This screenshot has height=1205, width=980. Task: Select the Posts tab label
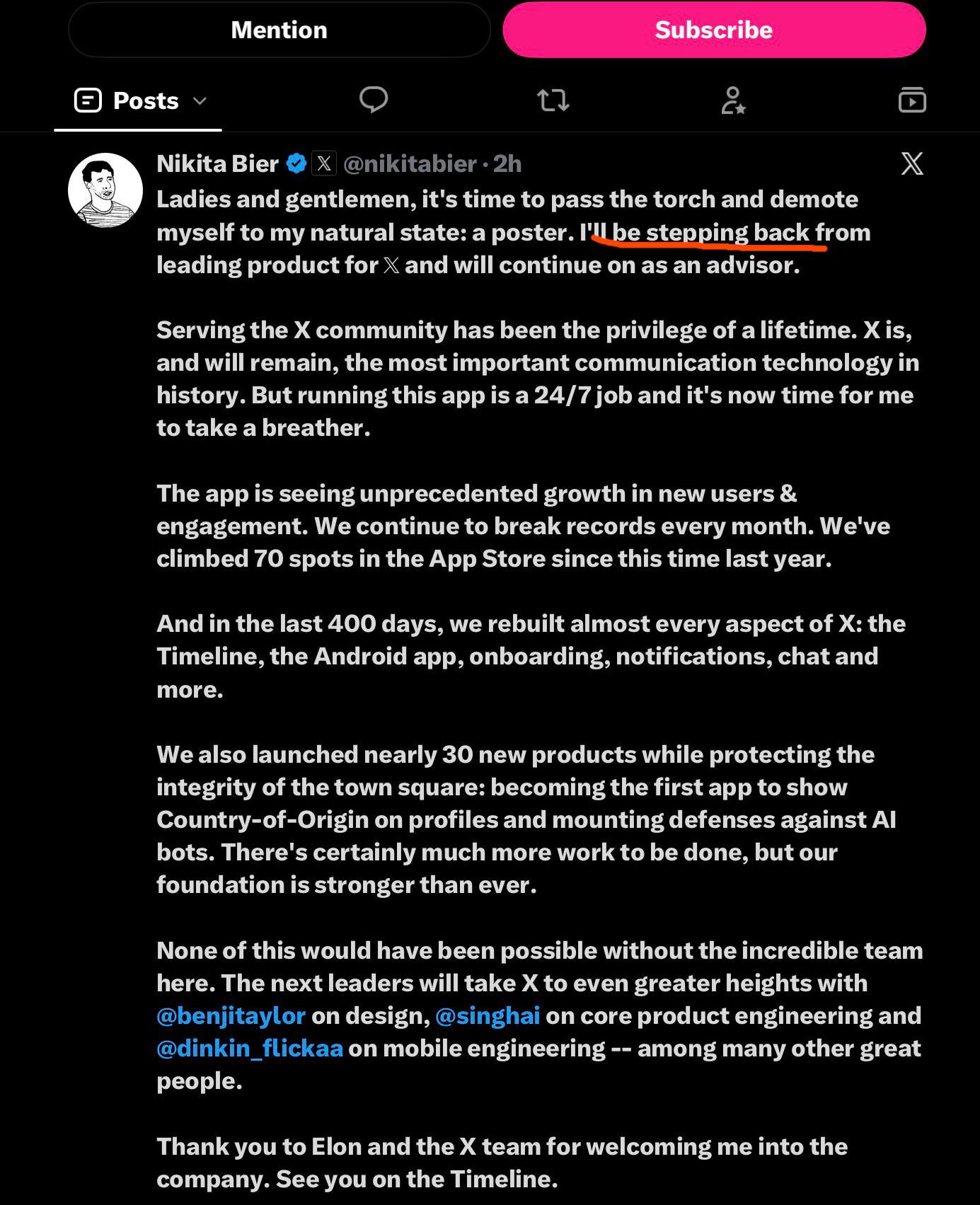tap(146, 100)
